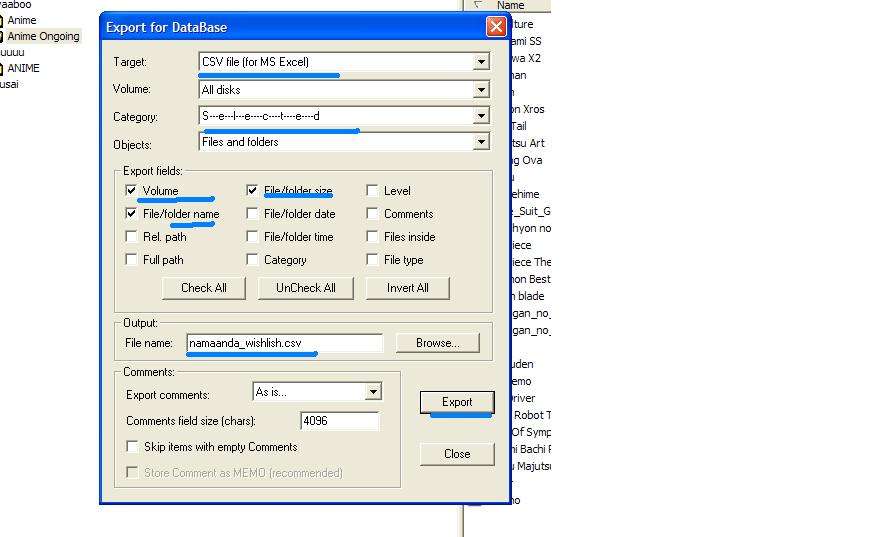The width and height of the screenshot is (889, 537).
Task: Enable the Full path checkbox
Action: [131, 260]
